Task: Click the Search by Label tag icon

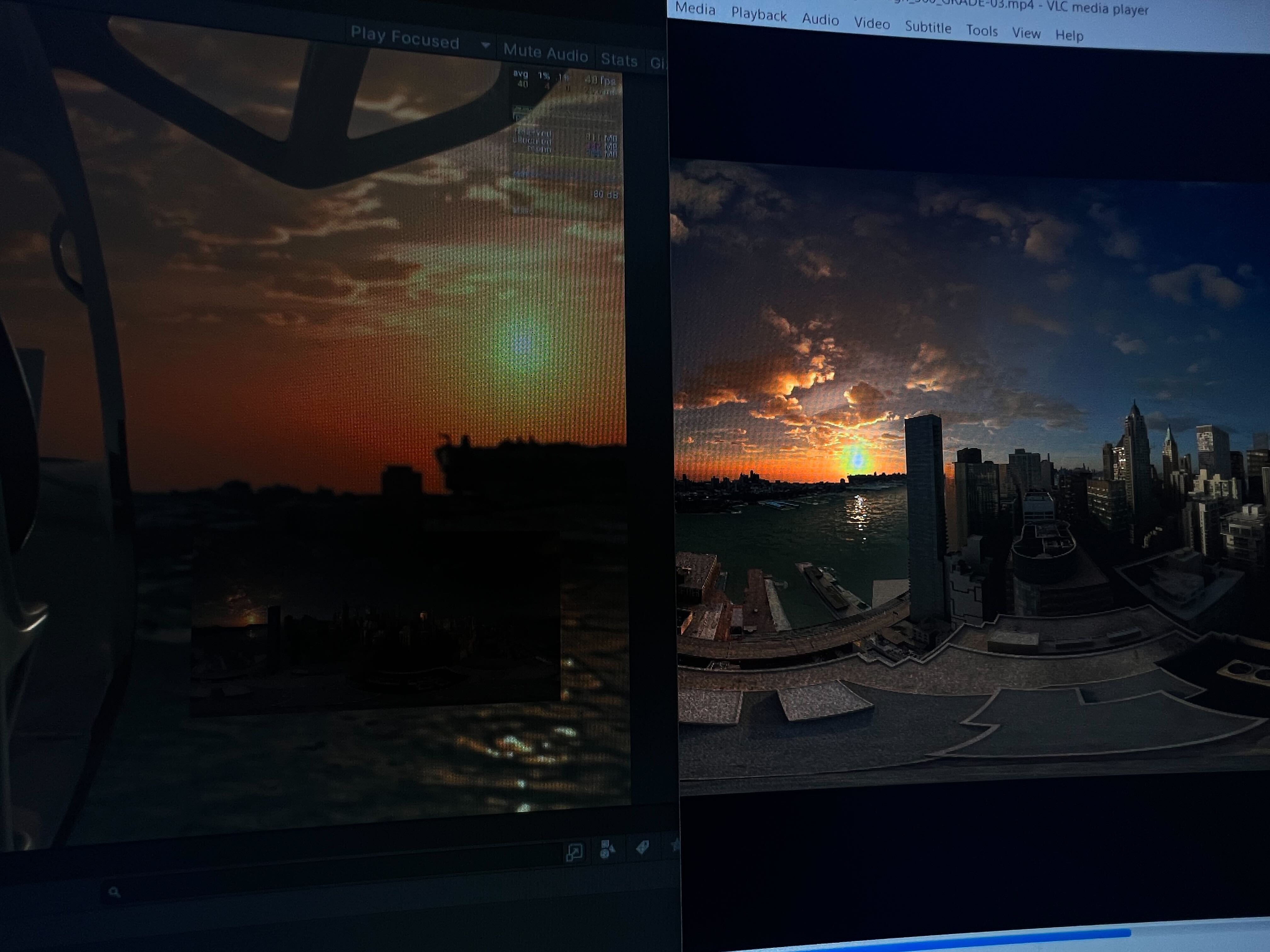Action: (x=643, y=847)
